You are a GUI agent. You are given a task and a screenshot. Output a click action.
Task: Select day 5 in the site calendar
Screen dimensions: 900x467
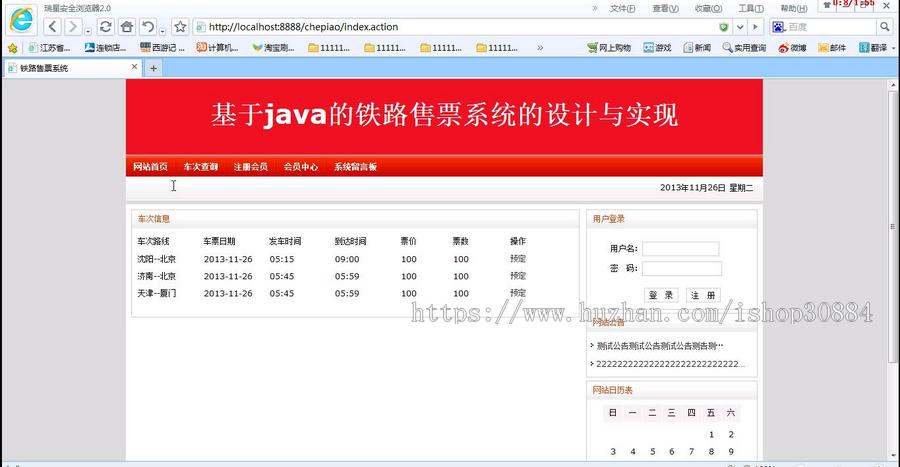click(653, 452)
